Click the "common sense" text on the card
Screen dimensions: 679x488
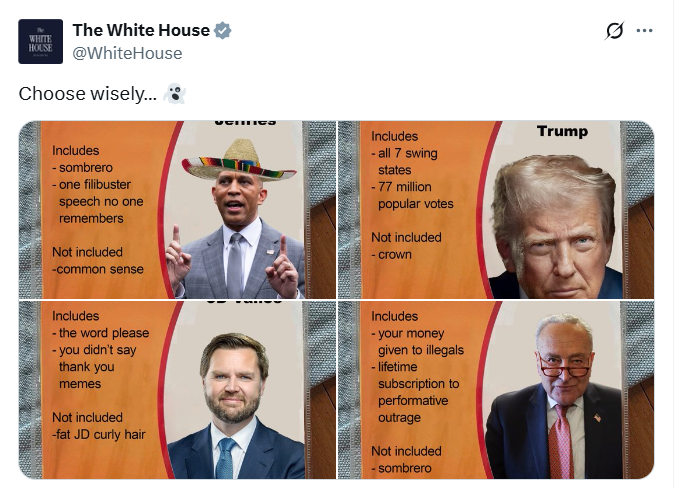99,269
